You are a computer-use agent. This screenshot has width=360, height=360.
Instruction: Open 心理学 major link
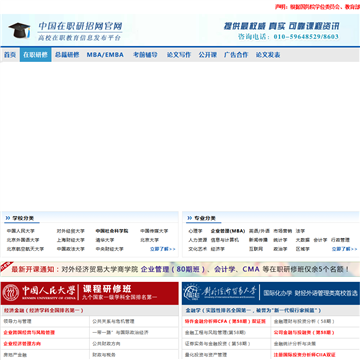pos(195,231)
